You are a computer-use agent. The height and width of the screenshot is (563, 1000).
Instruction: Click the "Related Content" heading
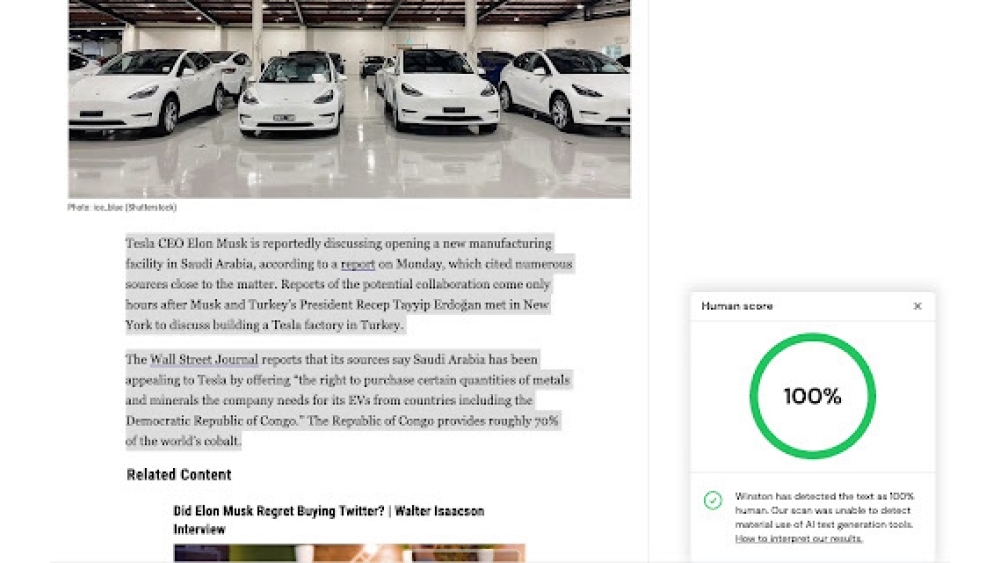click(179, 475)
